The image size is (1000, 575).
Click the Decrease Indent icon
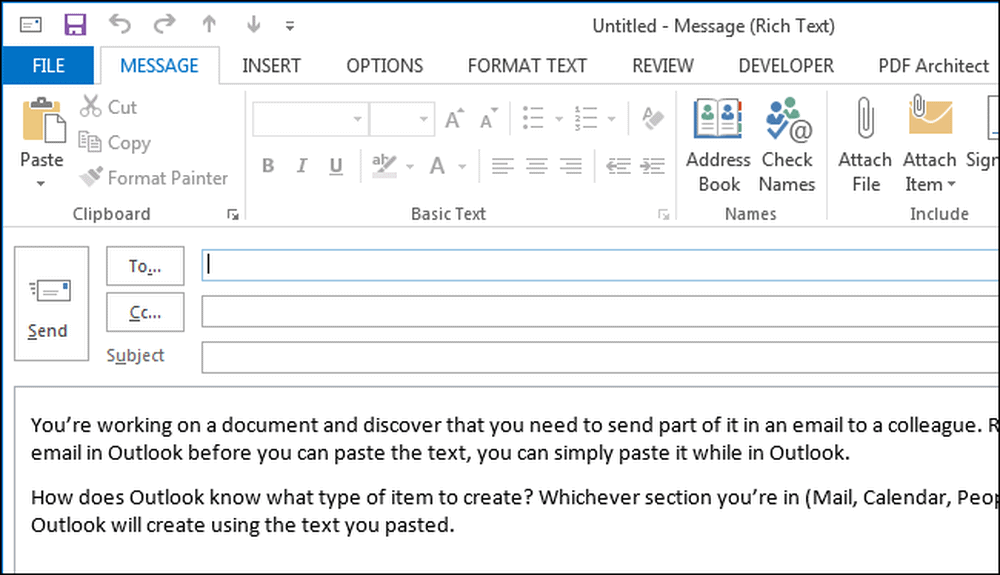(618, 166)
